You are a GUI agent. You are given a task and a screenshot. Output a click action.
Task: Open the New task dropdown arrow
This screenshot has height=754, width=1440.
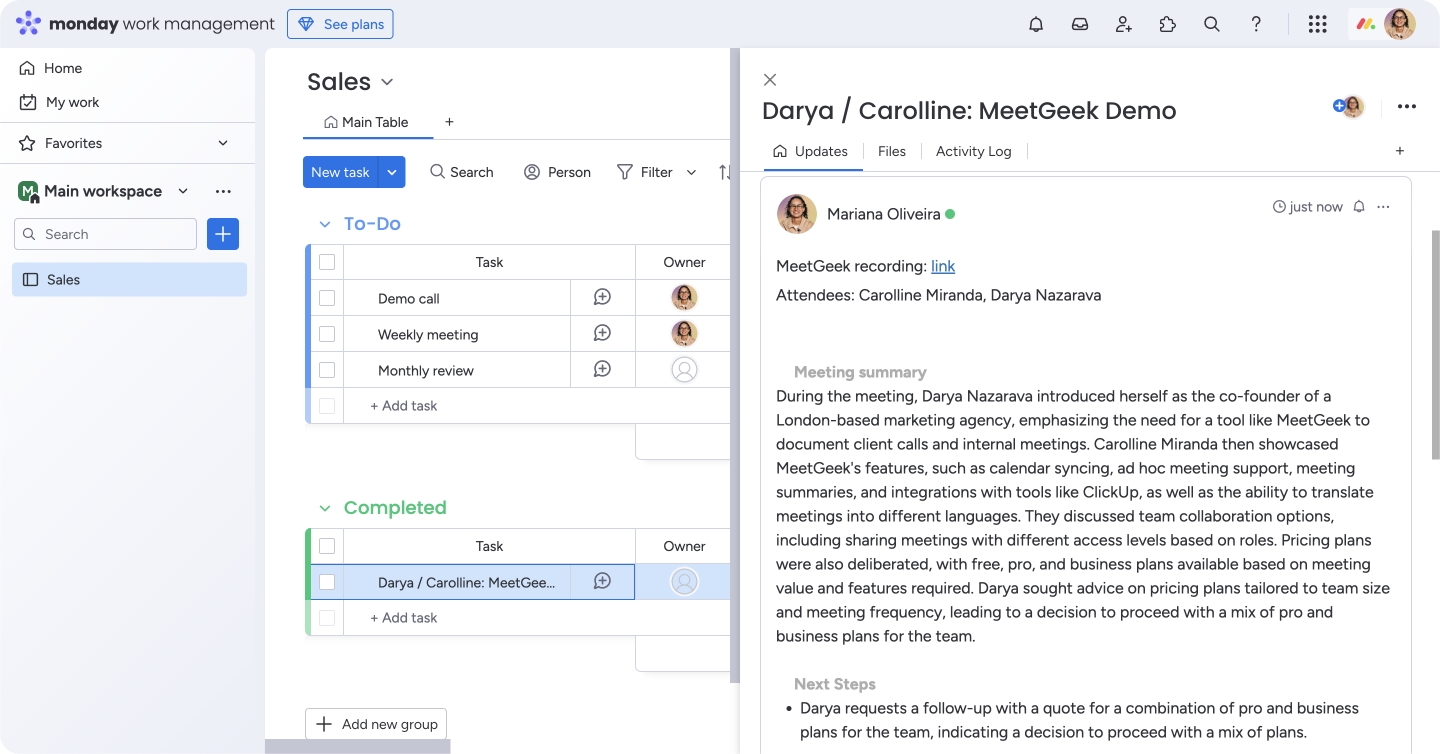click(x=392, y=172)
